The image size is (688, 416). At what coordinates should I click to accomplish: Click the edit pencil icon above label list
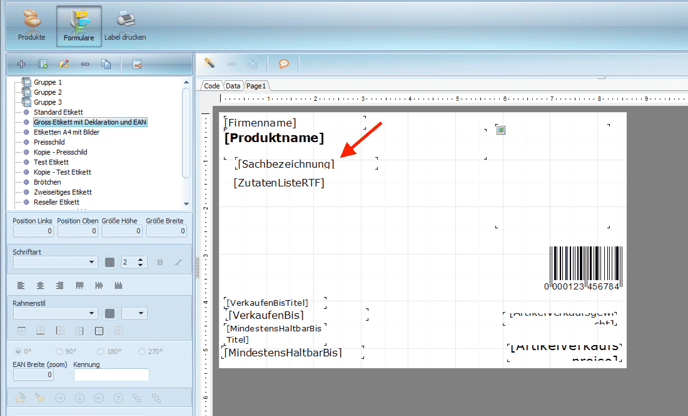click(64, 64)
